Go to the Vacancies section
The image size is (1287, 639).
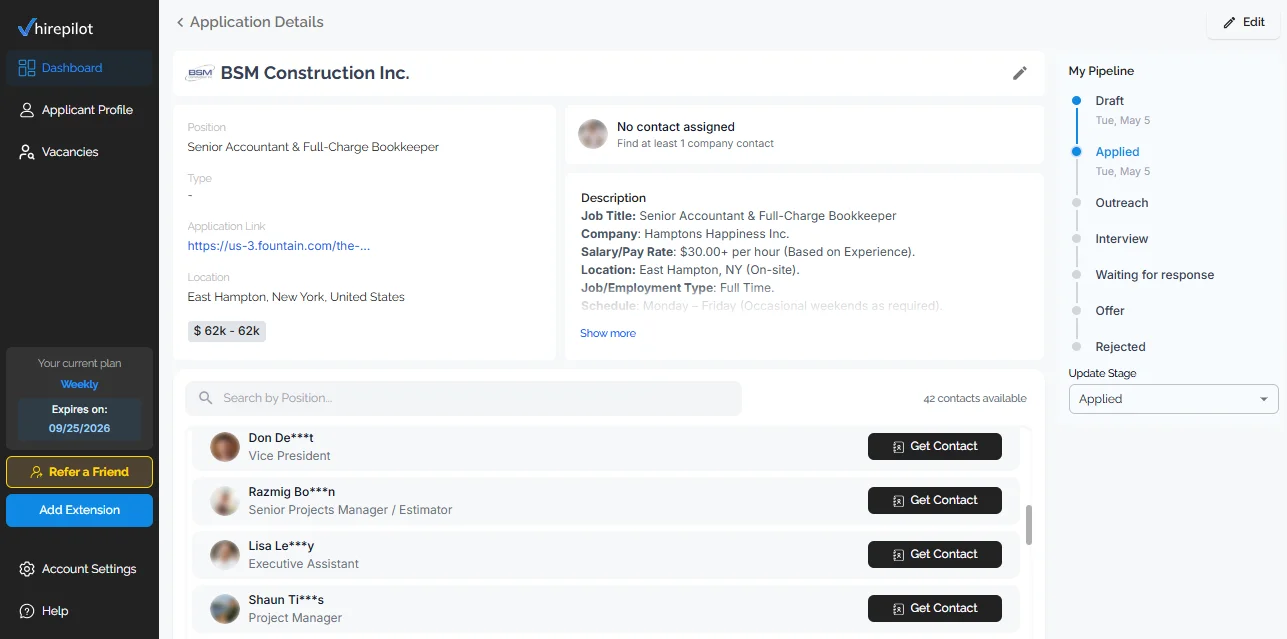(x=79, y=152)
